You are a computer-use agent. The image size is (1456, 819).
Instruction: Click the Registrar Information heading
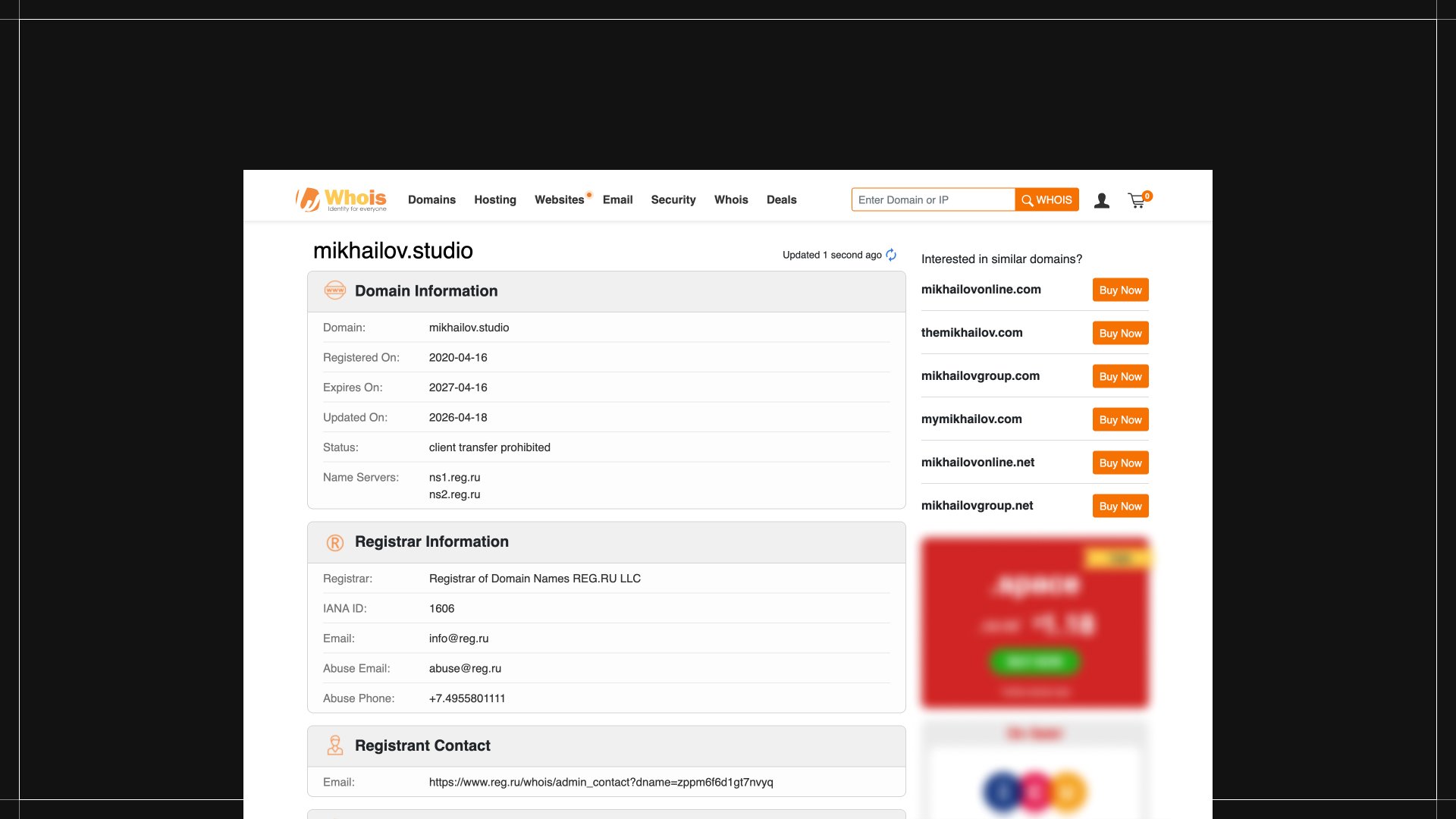431,542
